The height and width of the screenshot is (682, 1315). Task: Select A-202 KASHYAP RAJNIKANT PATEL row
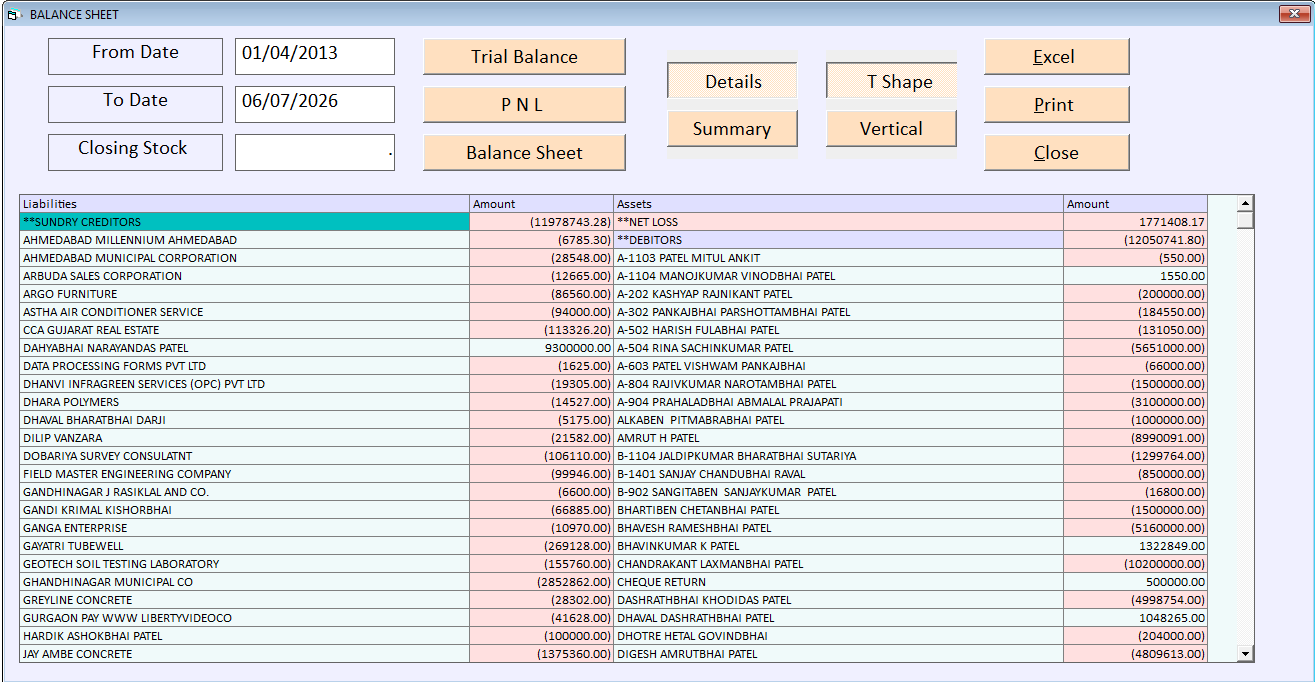coord(838,294)
